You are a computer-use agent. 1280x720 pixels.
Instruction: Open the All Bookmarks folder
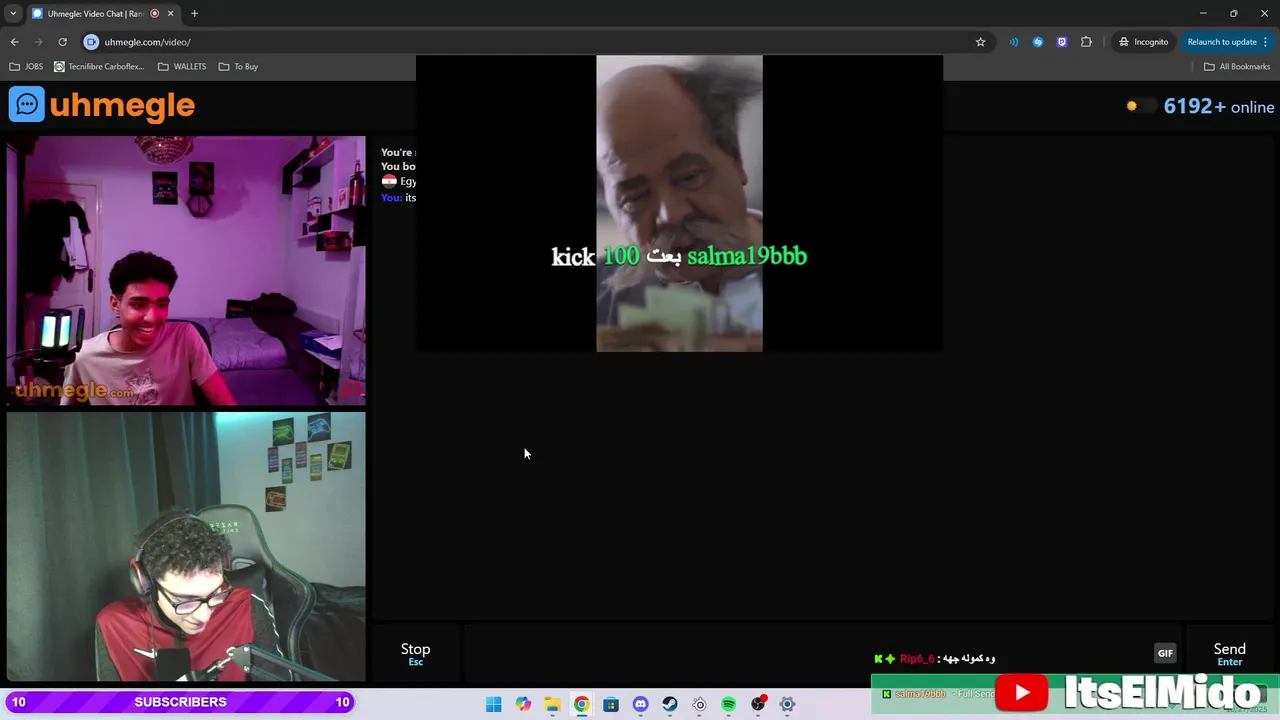[1237, 66]
